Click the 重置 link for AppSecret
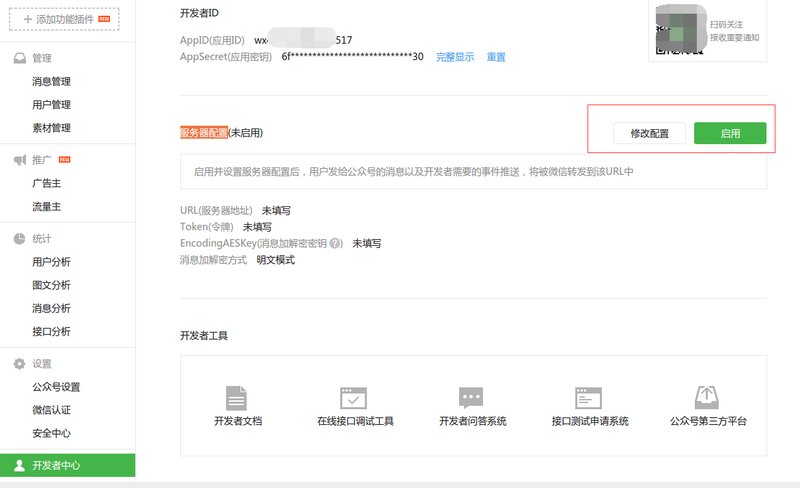 [496, 57]
